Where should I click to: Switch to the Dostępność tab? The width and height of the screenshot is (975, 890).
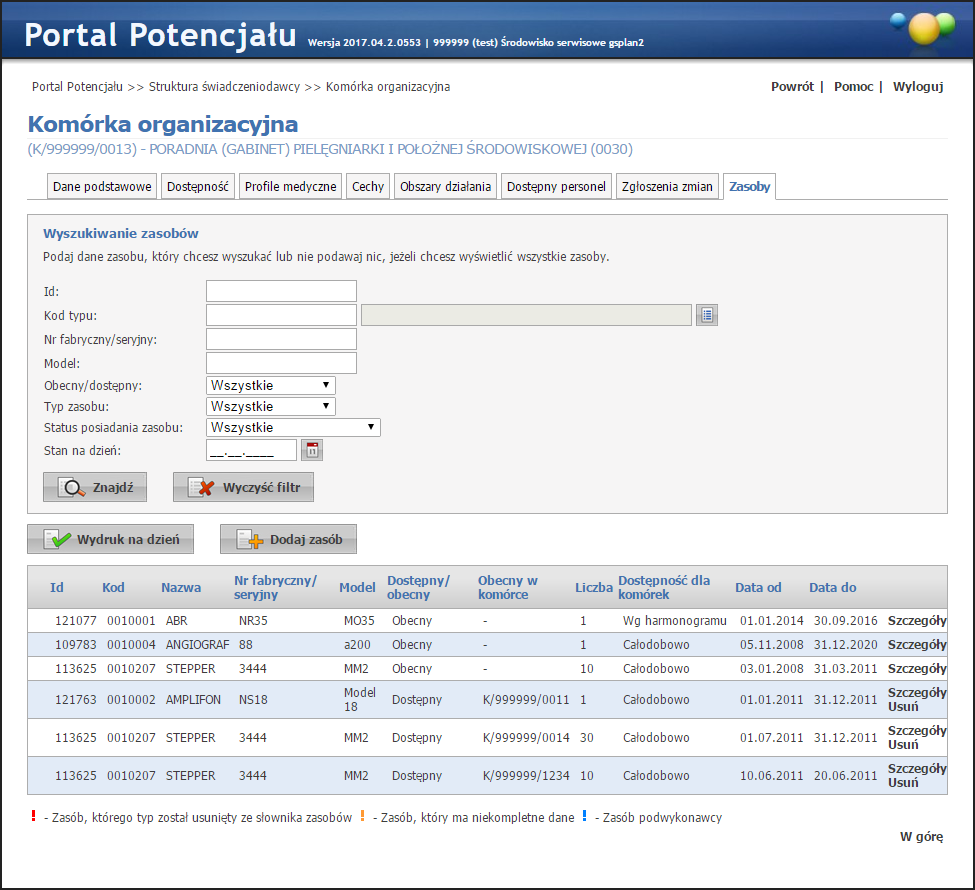pos(198,187)
